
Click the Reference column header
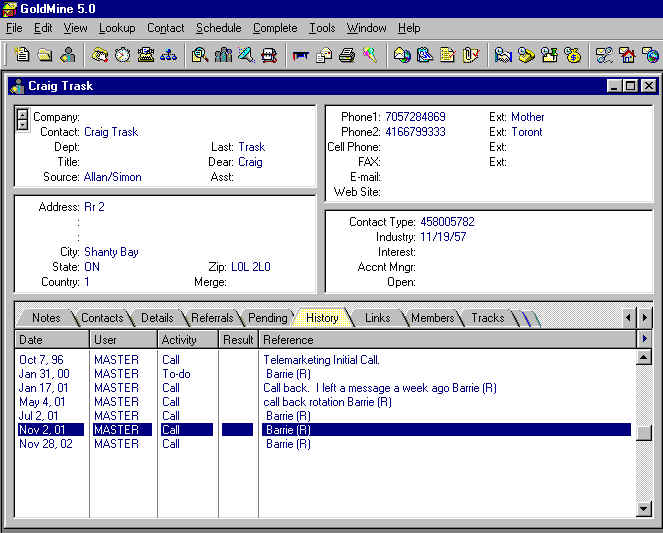[x=447, y=340]
